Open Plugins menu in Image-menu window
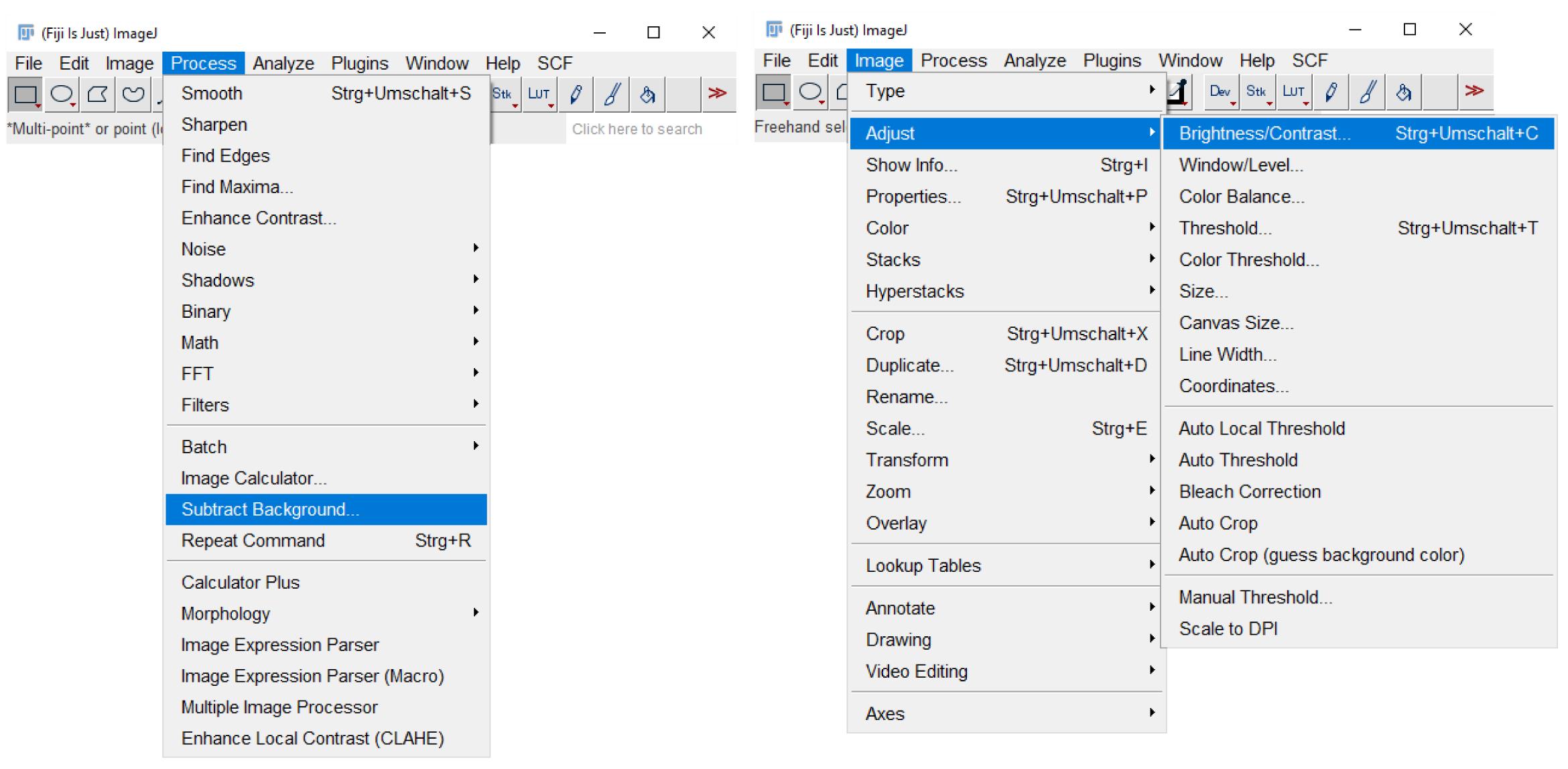The width and height of the screenshot is (1568, 769). coord(1112,60)
